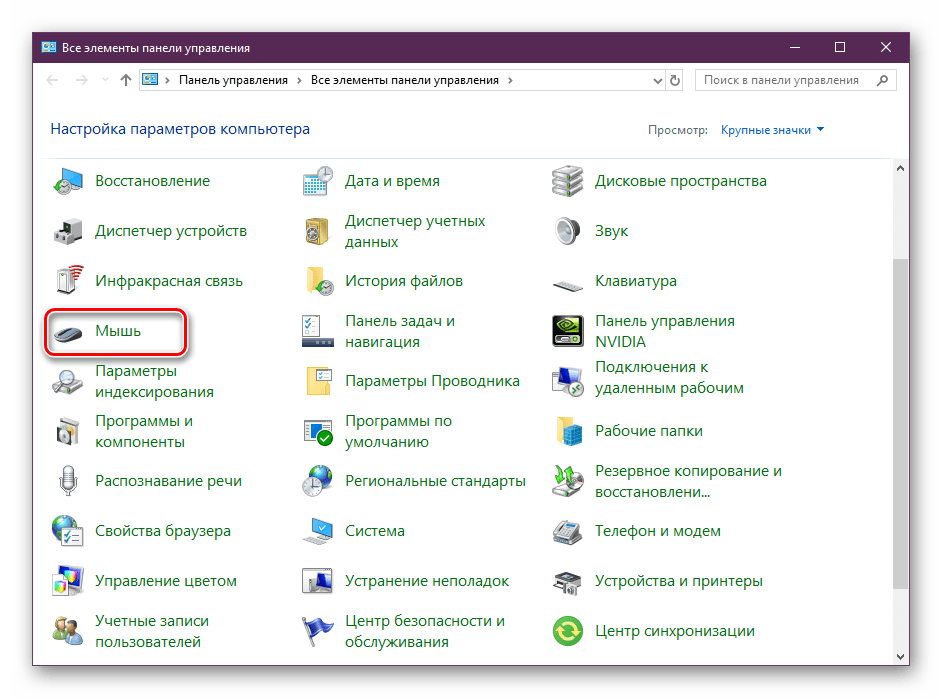Screen dimensions: 942x698
Task: Expand the Крупные значки view dropdown
Action: [773, 130]
